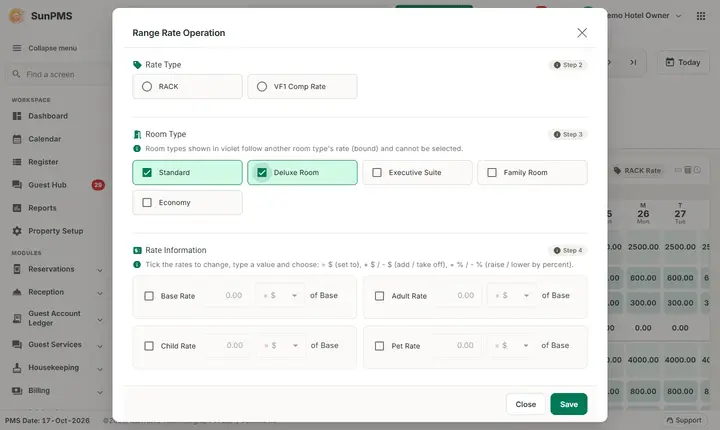
Task: Click the Support link at bottom
Action: (x=684, y=420)
